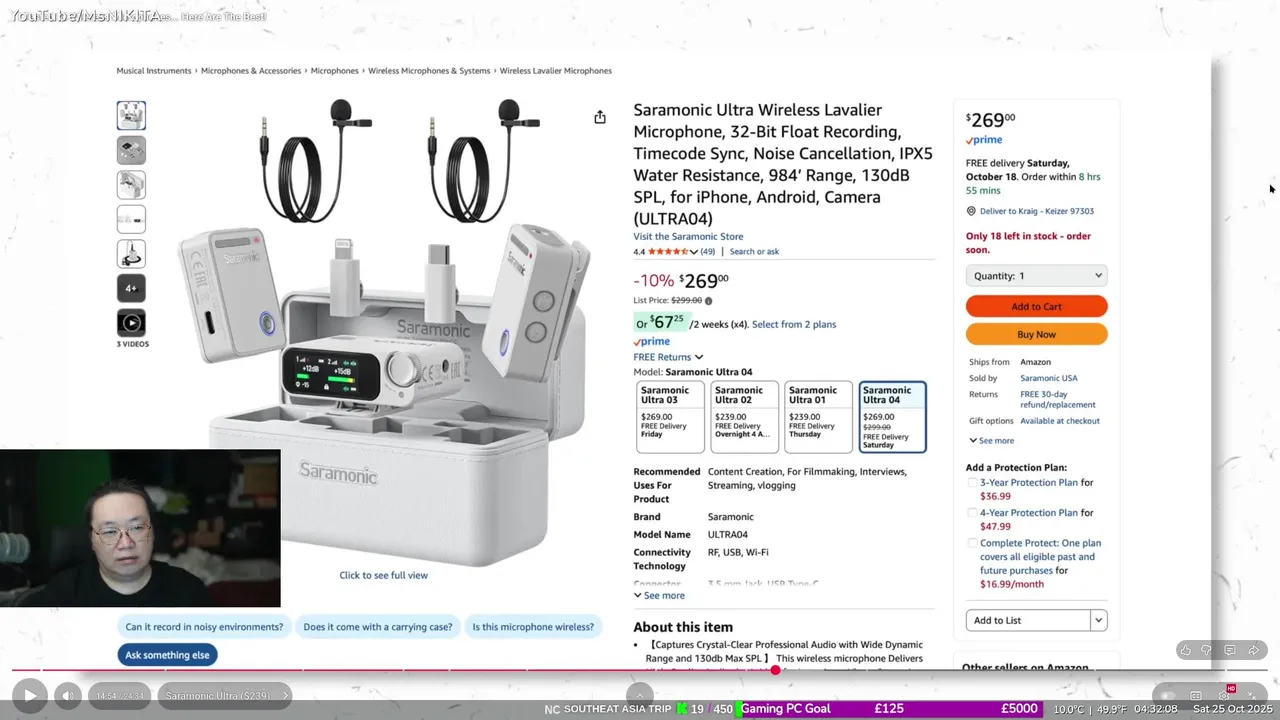Viewport: 1280px width, 720px height.
Task: Click the Add to Cart button
Action: coord(1036,306)
